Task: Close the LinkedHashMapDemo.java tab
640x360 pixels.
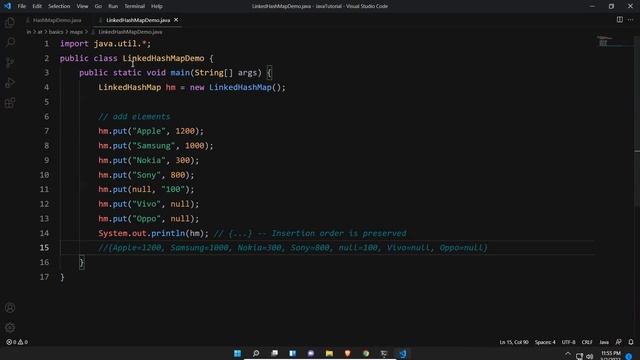Action: [x=176, y=20]
